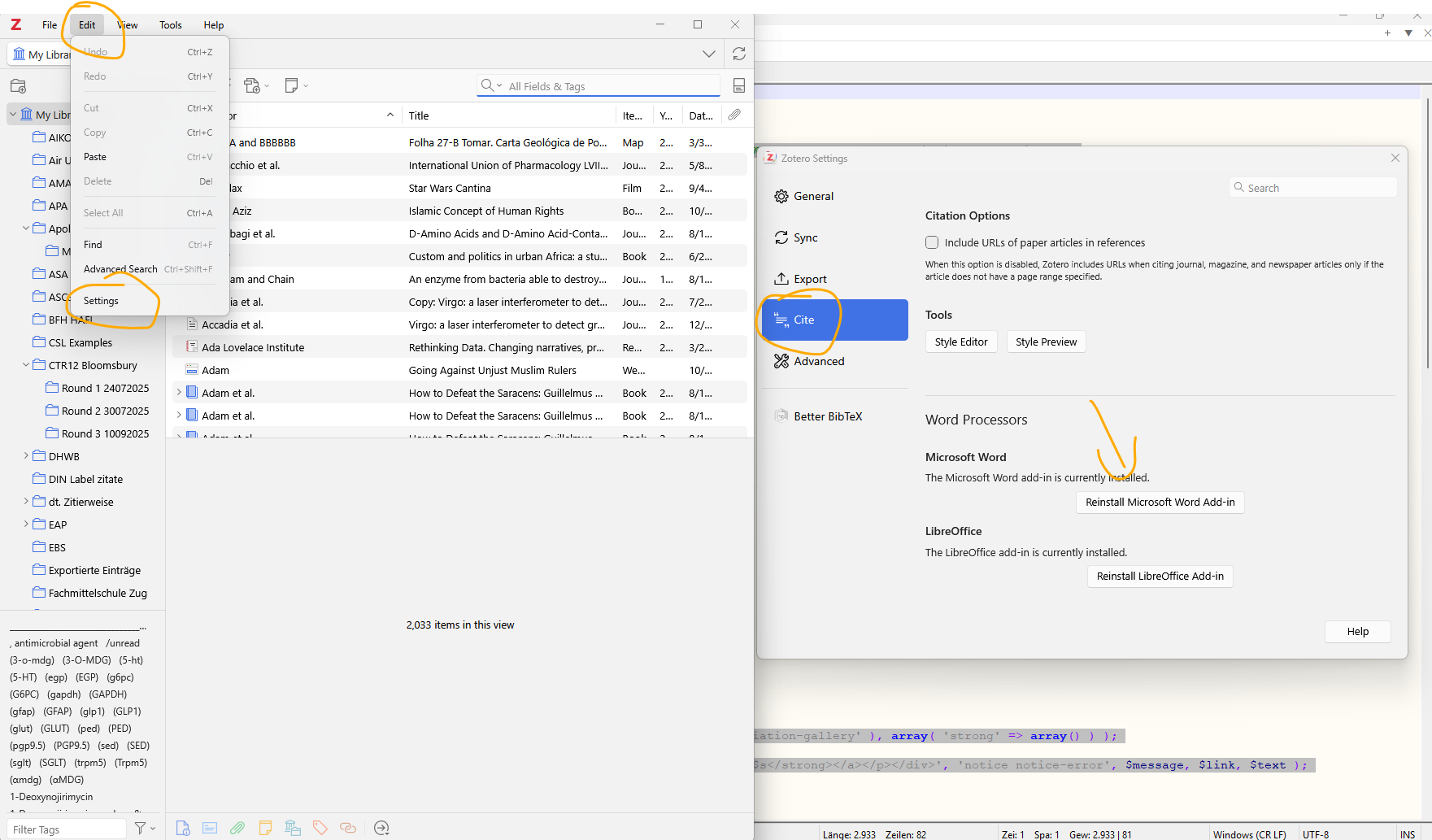This screenshot has width=1432, height=840.
Task: Click the New Note toolbar icon
Action: (x=296, y=85)
